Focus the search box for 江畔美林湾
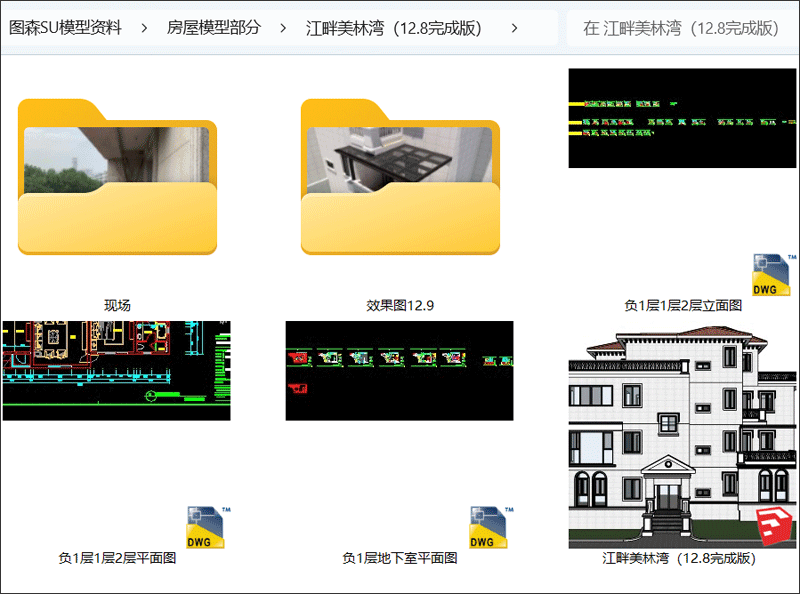Viewport: 800px width, 594px height. pos(680,28)
